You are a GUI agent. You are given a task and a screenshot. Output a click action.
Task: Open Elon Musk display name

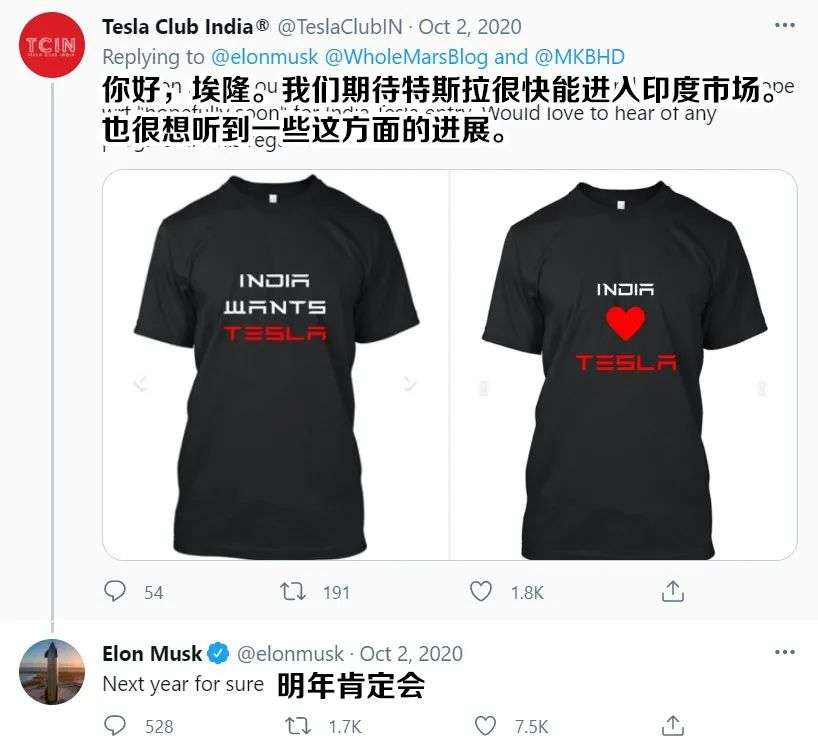coord(152,653)
